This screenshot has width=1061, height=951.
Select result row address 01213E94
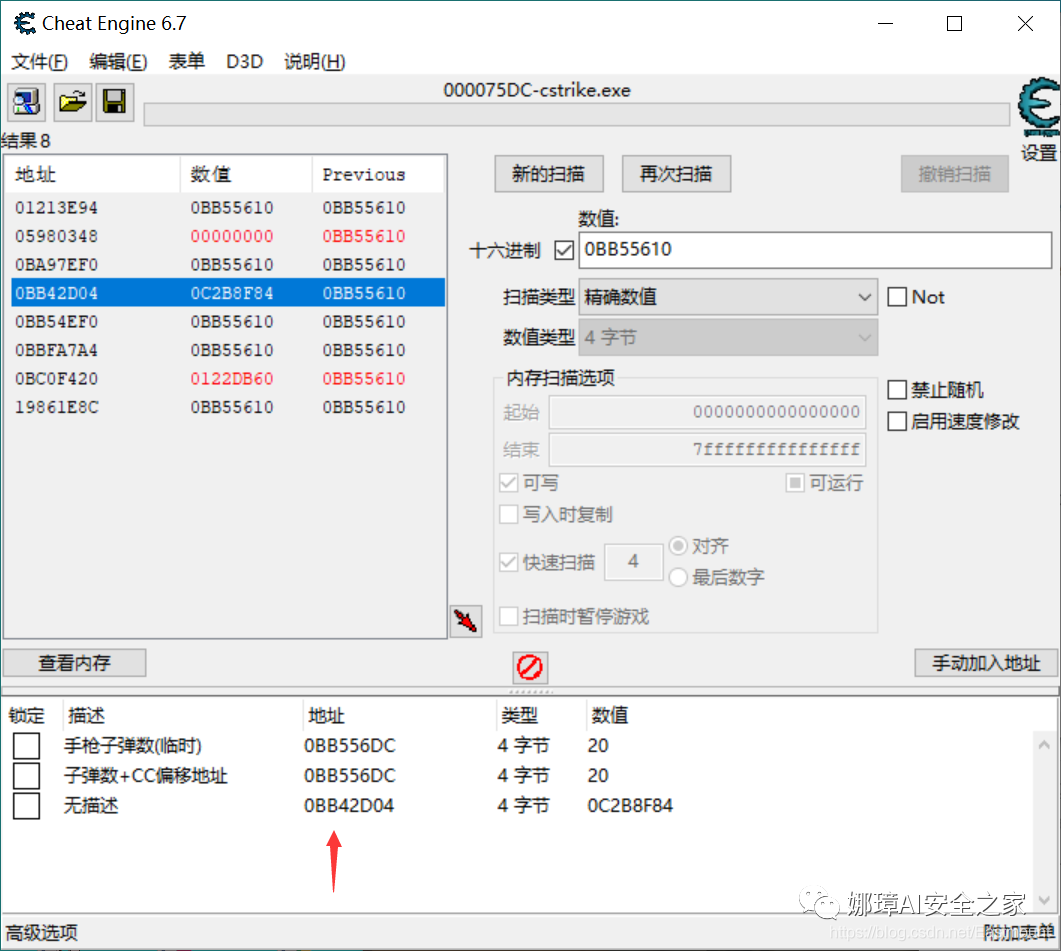click(x=228, y=208)
